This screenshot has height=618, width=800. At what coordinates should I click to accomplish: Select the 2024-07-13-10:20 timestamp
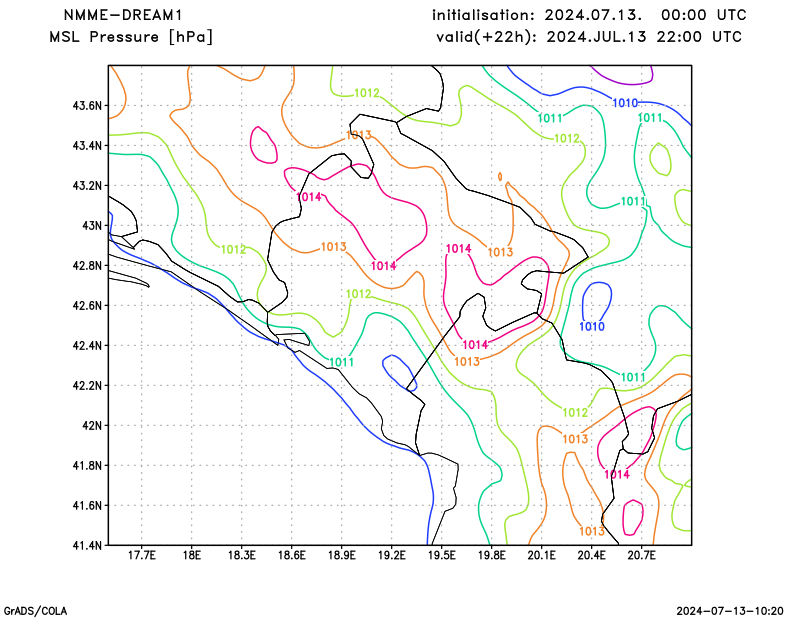point(730,611)
